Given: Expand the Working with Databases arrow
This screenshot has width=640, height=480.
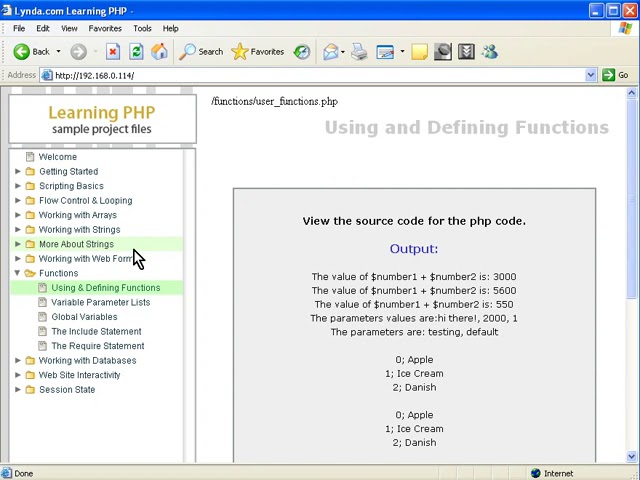Looking at the screenshot, I should 18,360.
